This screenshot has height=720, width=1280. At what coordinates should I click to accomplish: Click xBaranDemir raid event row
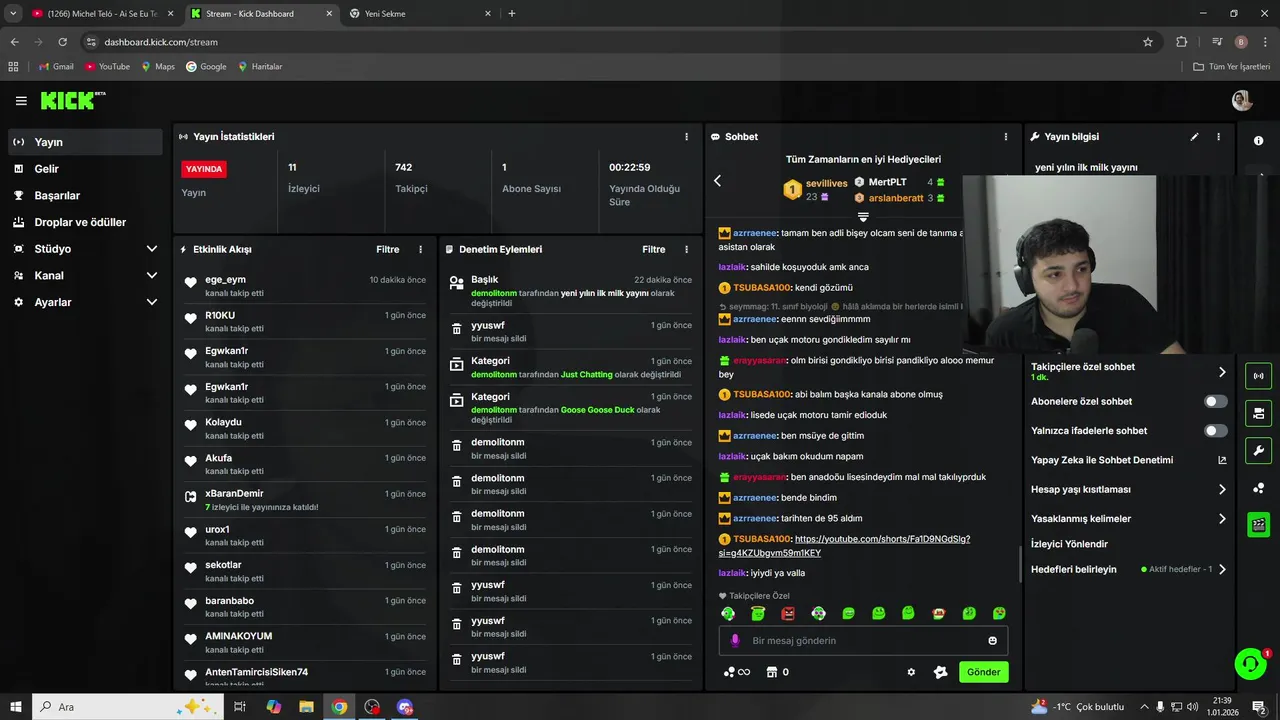coord(305,500)
